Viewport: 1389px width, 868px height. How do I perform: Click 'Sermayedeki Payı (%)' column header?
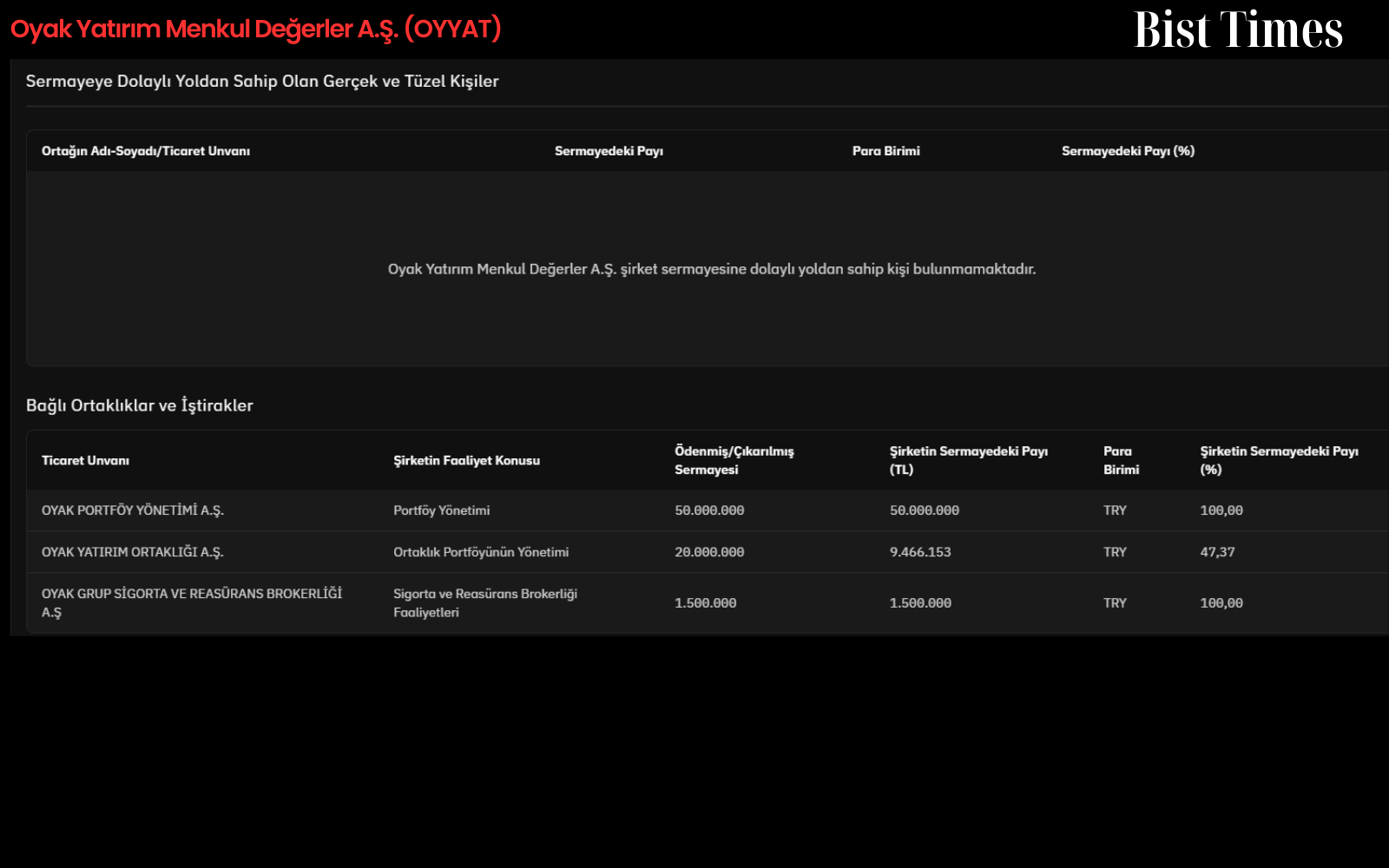1128,151
